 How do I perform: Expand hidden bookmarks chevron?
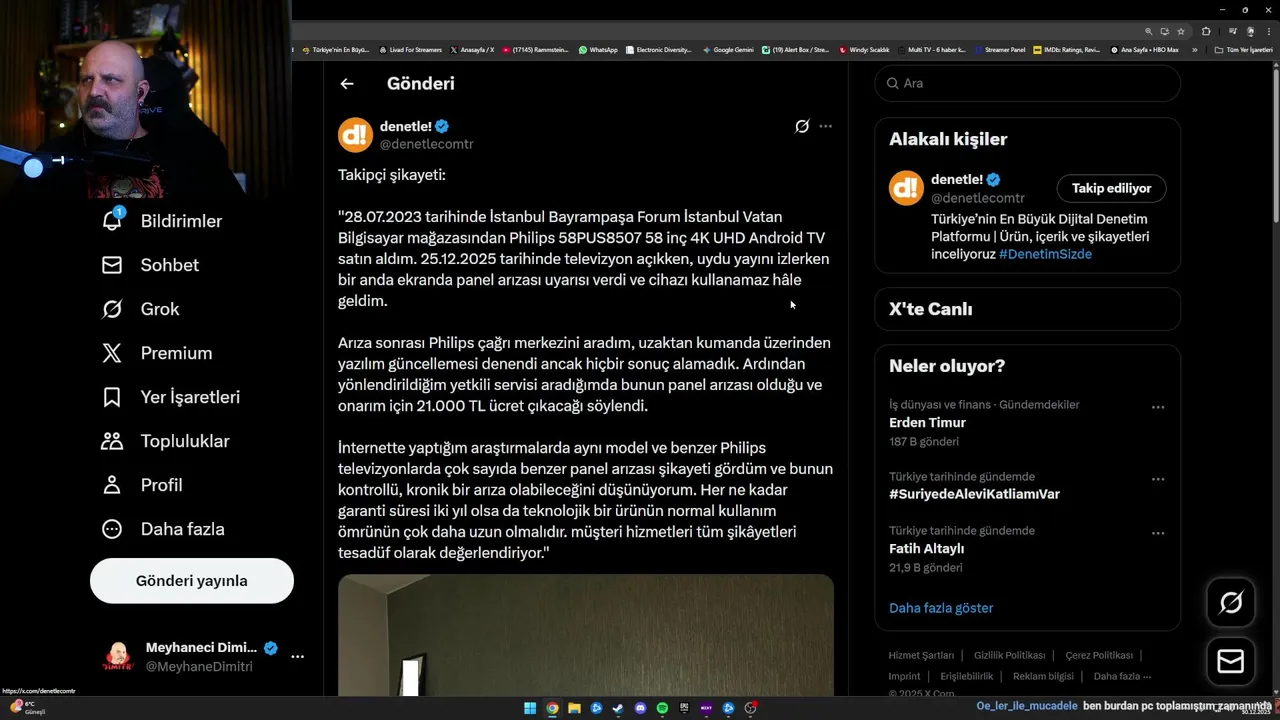tap(1194, 49)
